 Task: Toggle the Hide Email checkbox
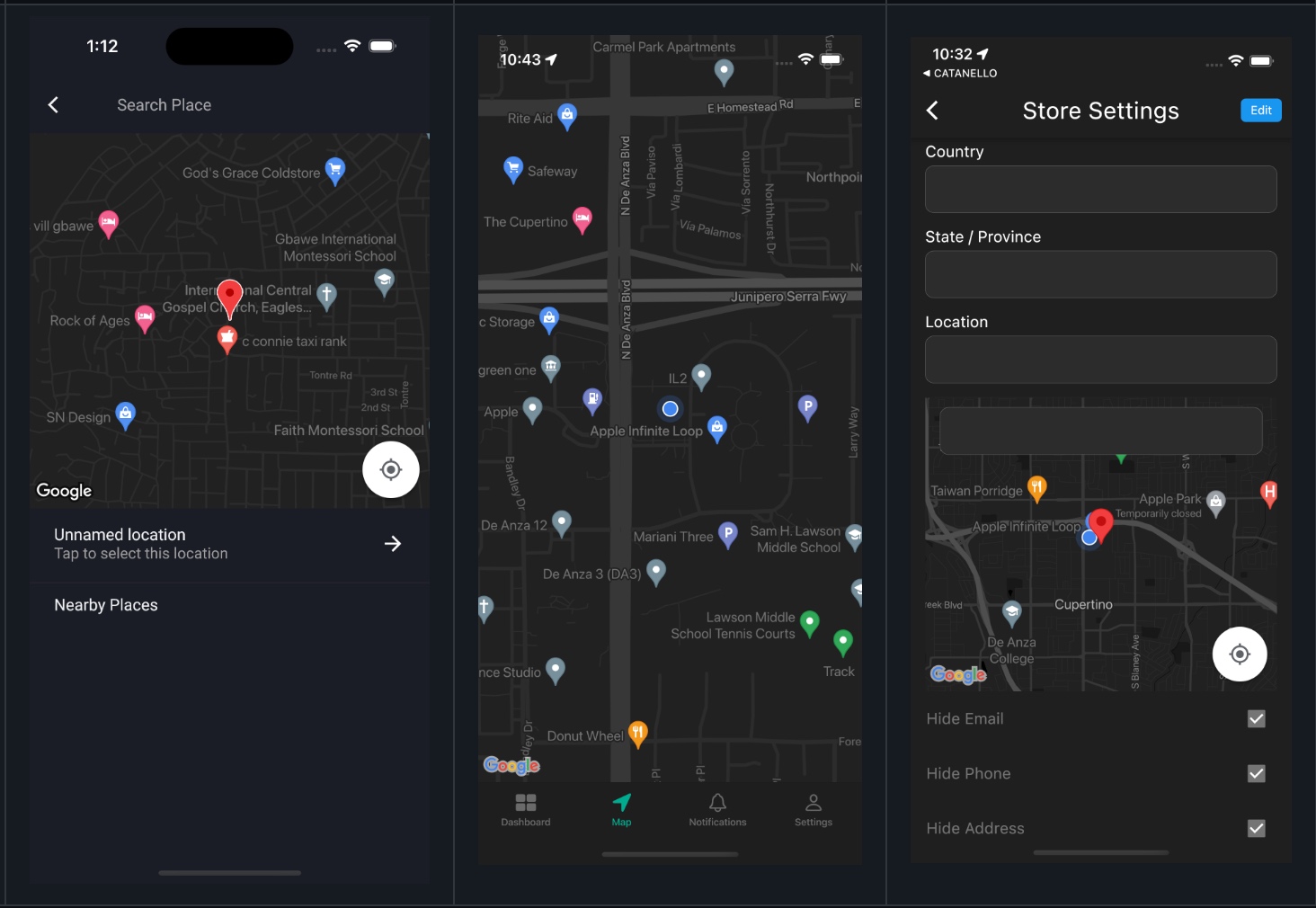1256,719
